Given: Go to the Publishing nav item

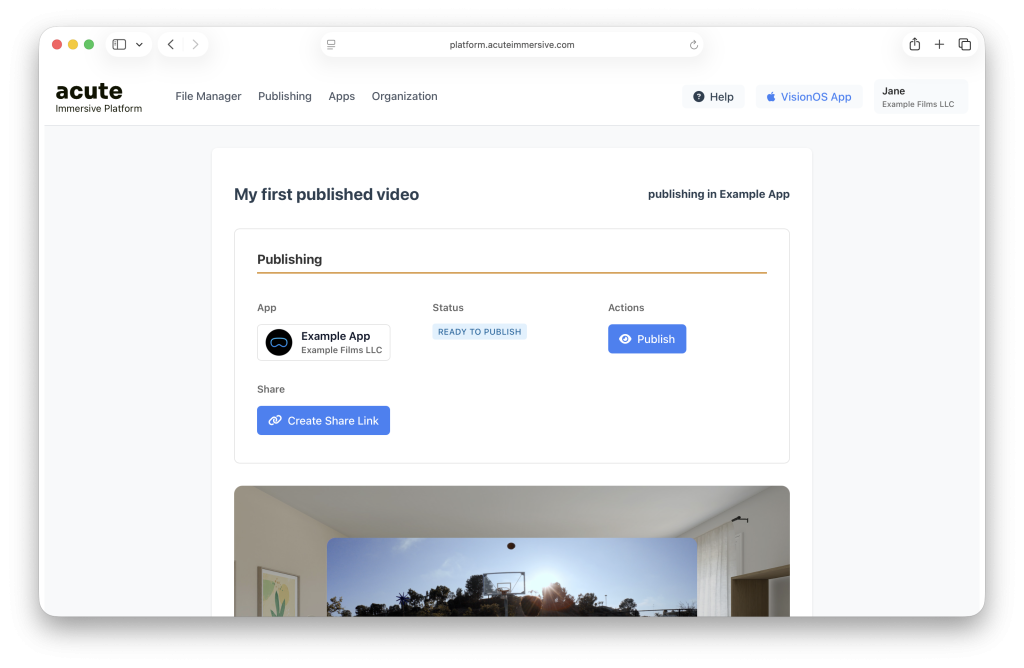Looking at the screenshot, I should click(x=285, y=97).
